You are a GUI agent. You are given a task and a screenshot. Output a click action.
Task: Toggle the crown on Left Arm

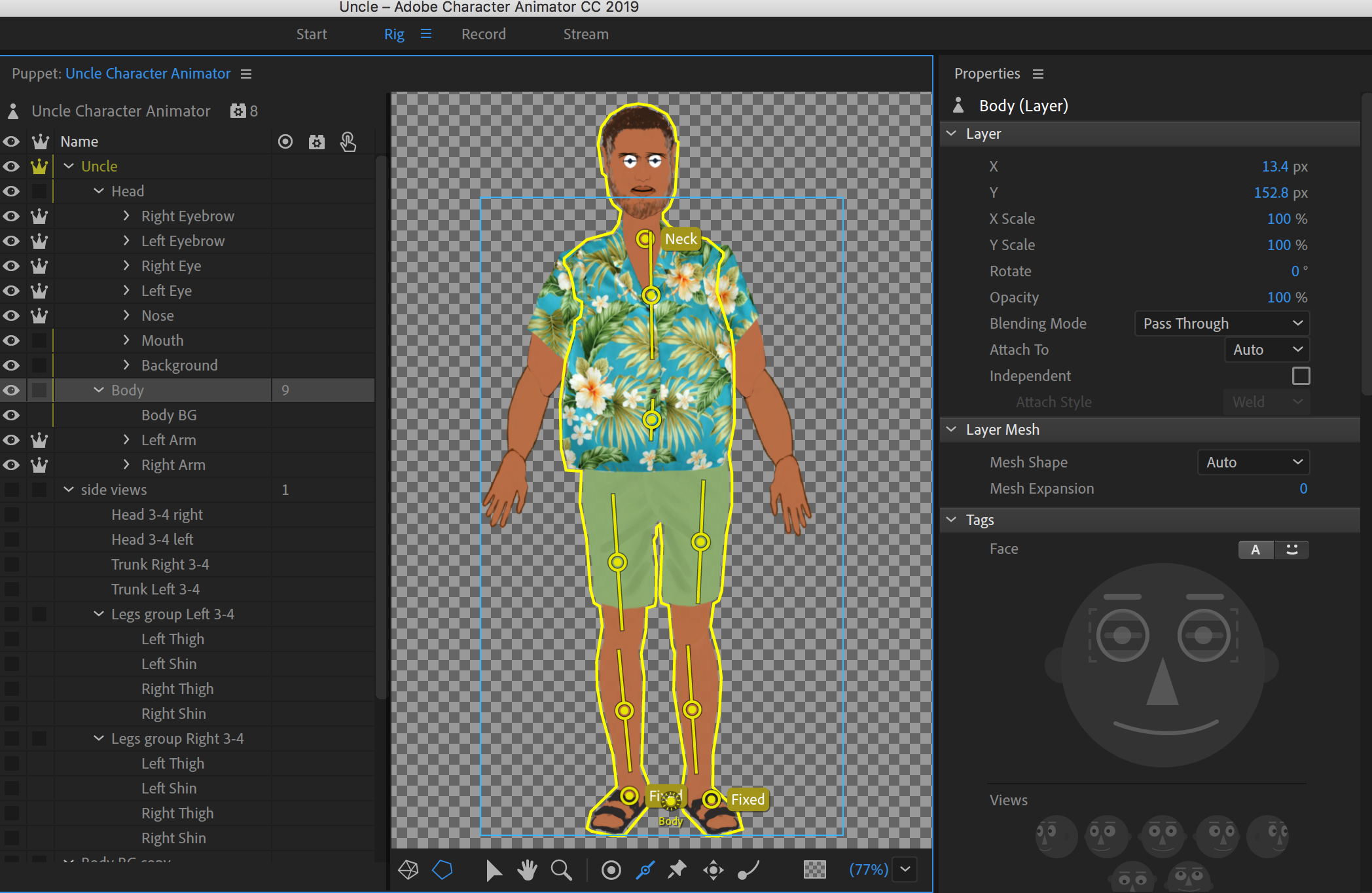pos(39,440)
